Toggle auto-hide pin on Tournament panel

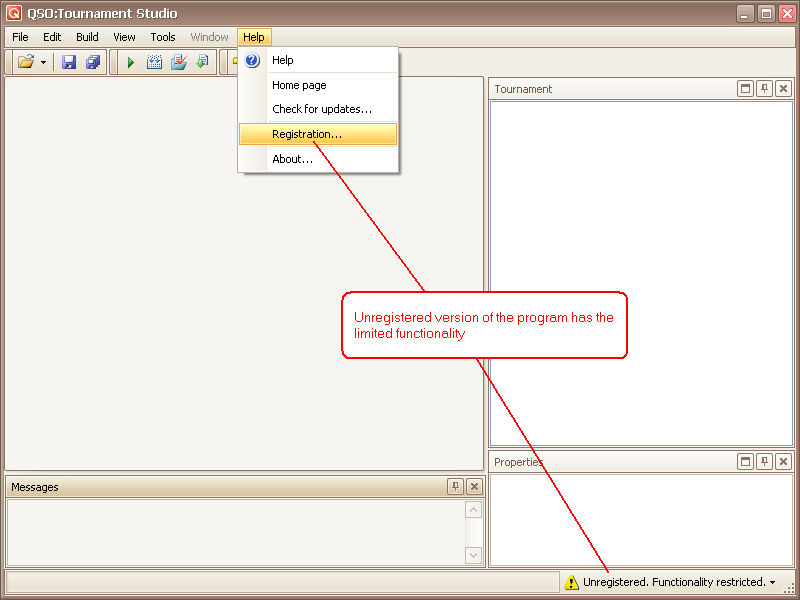[764, 89]
